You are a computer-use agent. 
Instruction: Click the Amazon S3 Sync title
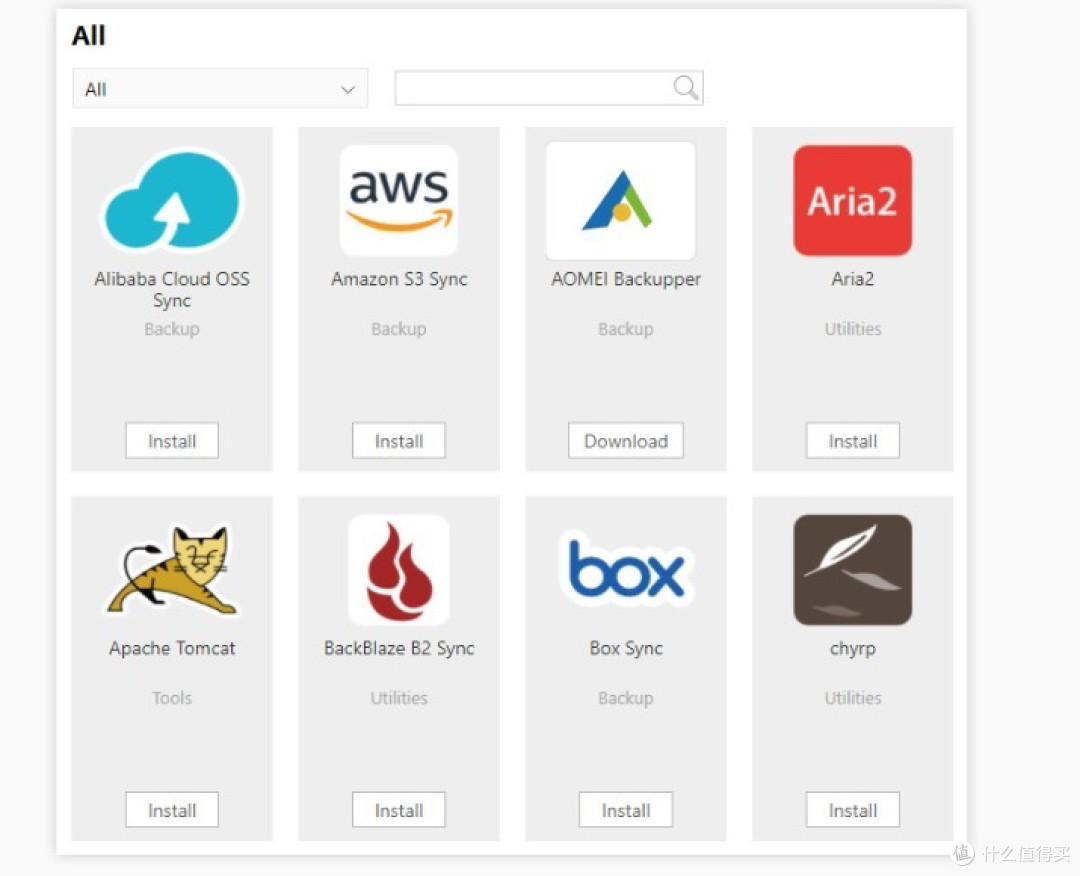click(399, 279)
